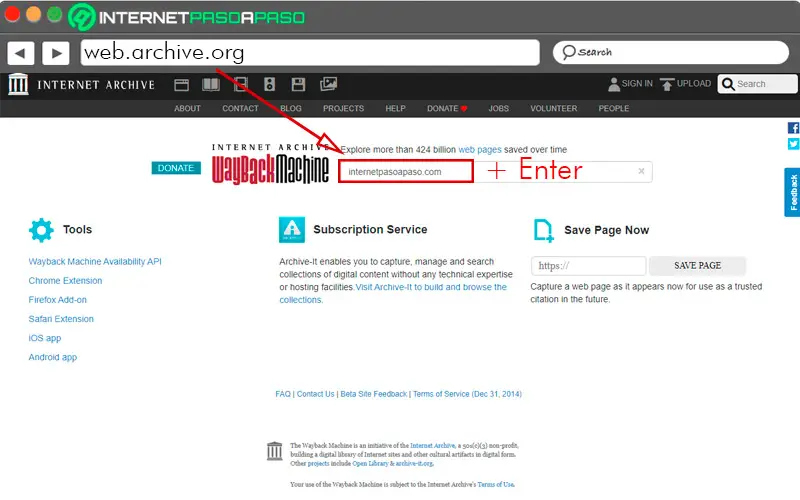Open the PROJECTS menu item
This screenshot has height=500, width=800.
[x=343, y=109]
